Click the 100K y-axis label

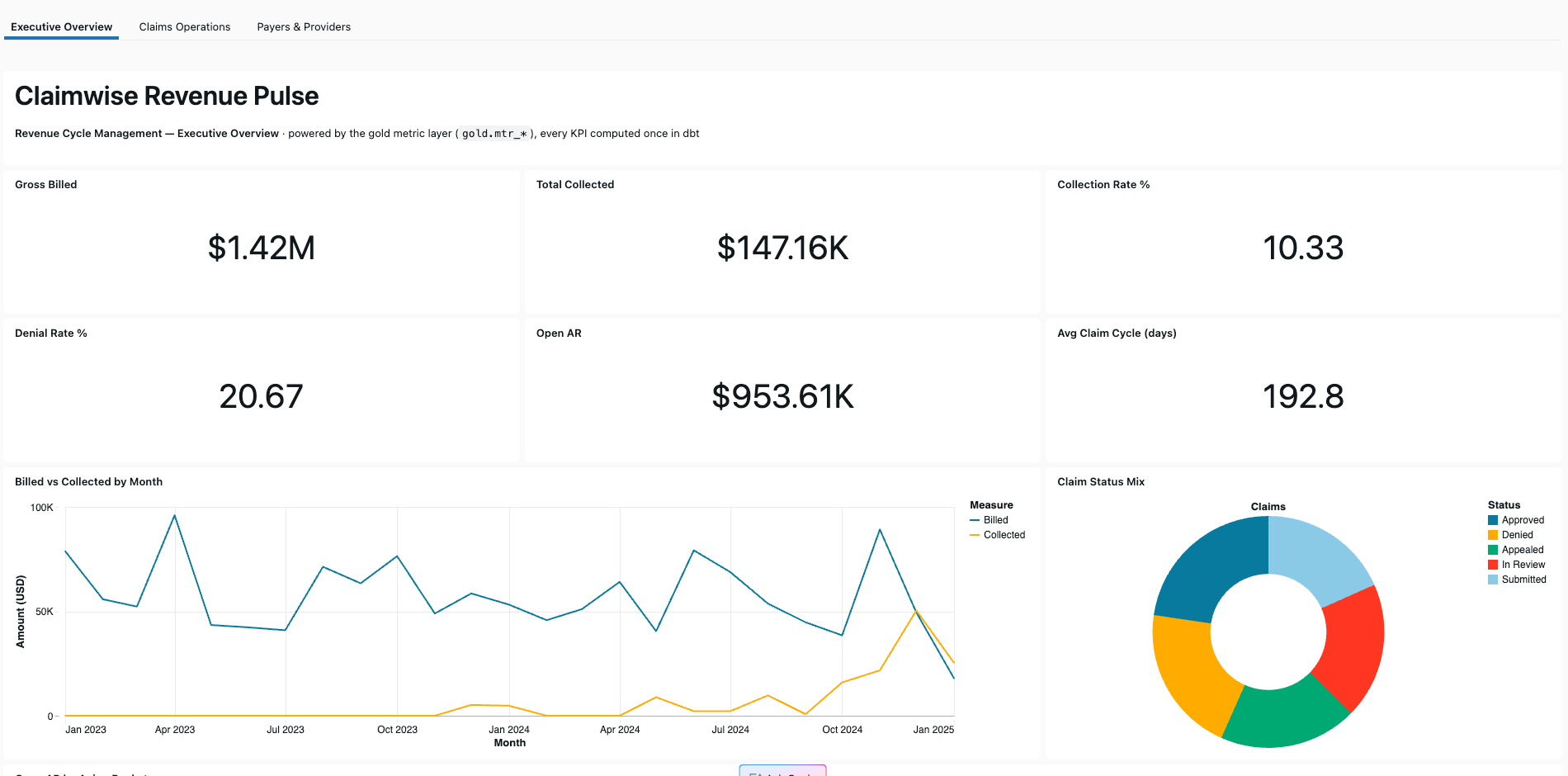[42, 508]
